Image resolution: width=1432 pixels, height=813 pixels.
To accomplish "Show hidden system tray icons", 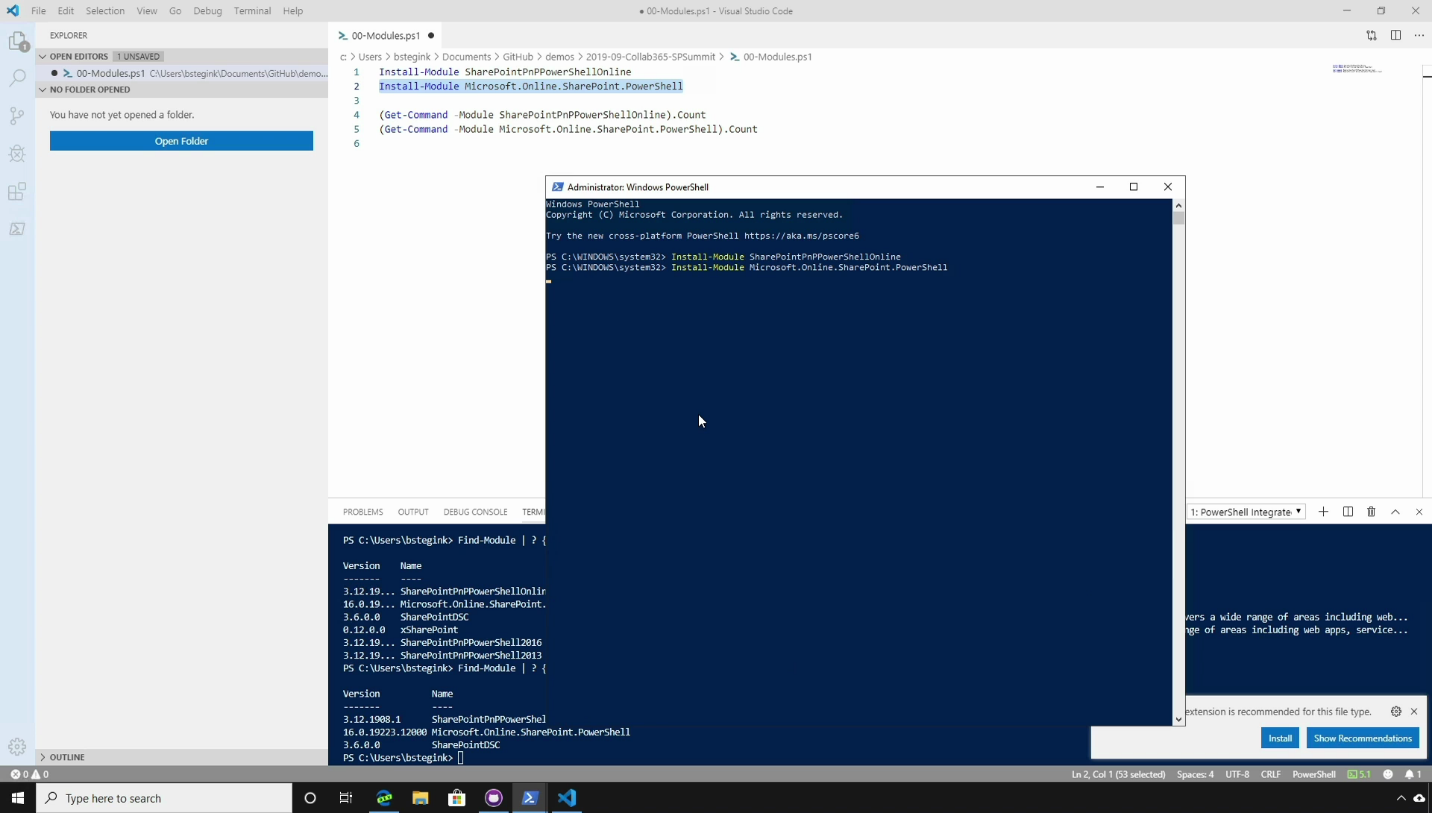I will click(1401, 798).
